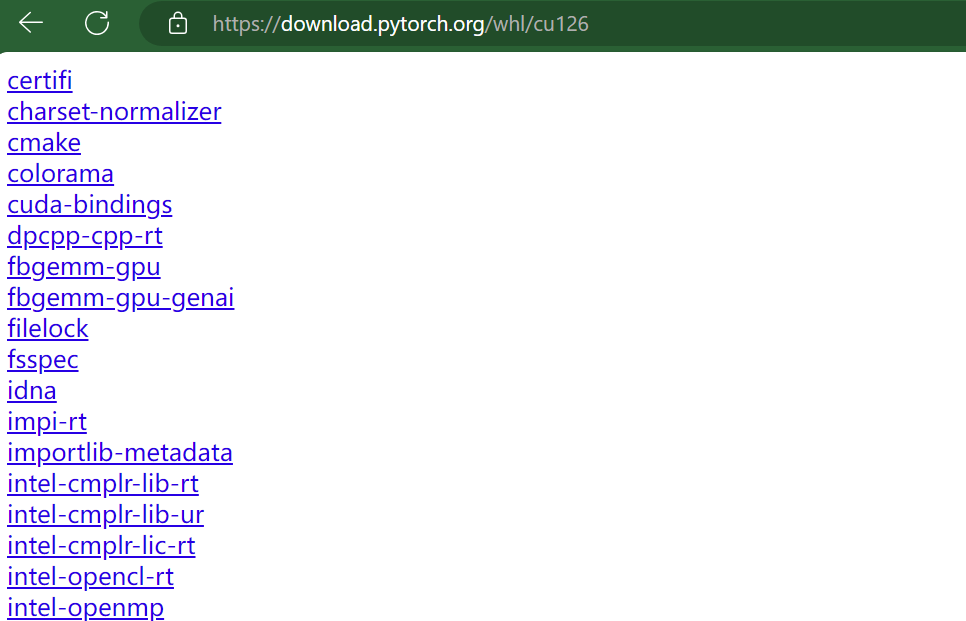This screenshot has width=966, height=621.
Task: Follow the cmake package link
Action: pos(44,143)
